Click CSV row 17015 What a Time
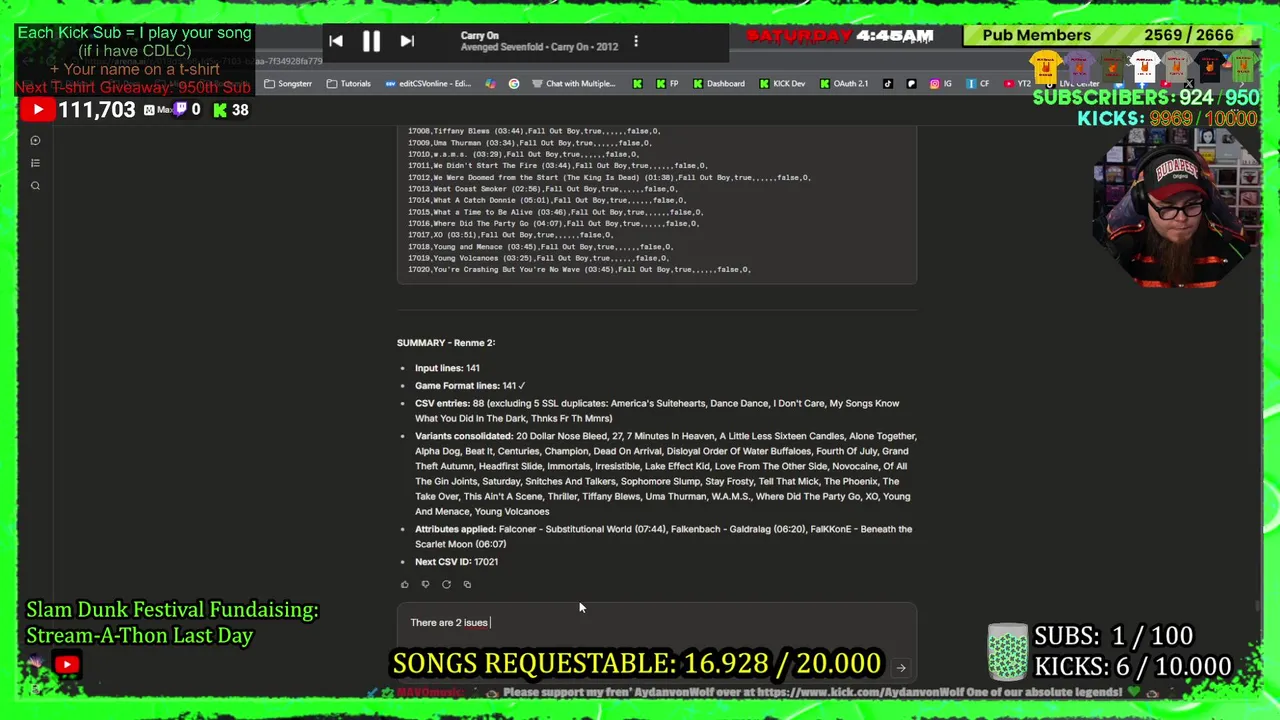The image size is (1280, 720). pos(555,212)
